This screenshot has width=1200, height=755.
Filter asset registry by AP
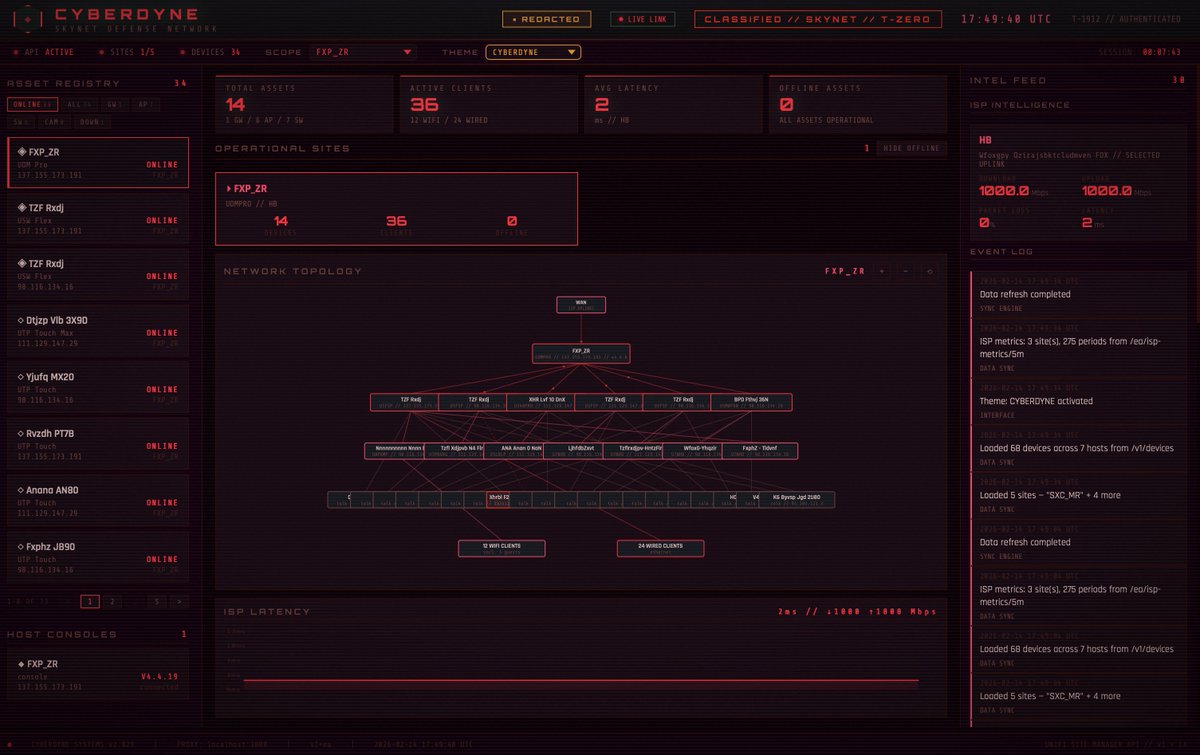click(x=146, y=104)
